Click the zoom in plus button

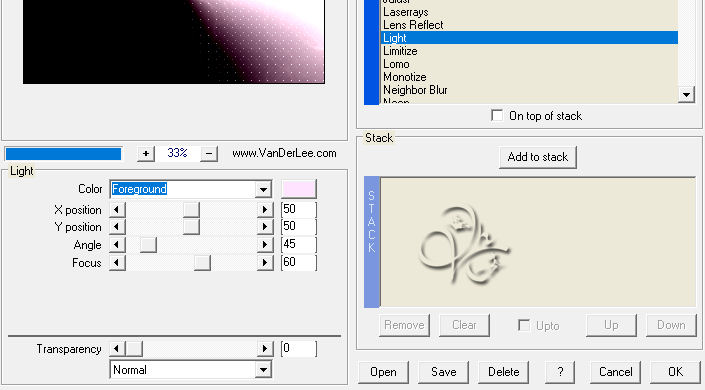click(146, 154)
